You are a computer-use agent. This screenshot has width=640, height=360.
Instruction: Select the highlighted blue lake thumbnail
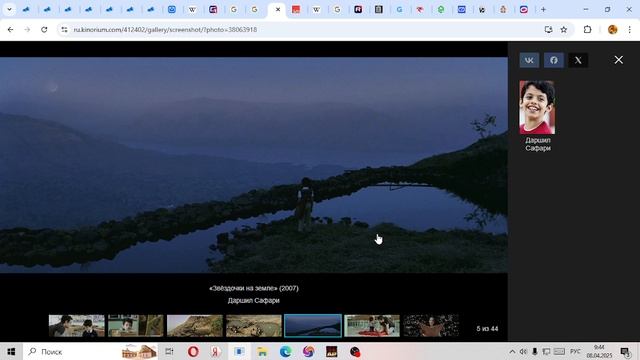tap(313, 326)
